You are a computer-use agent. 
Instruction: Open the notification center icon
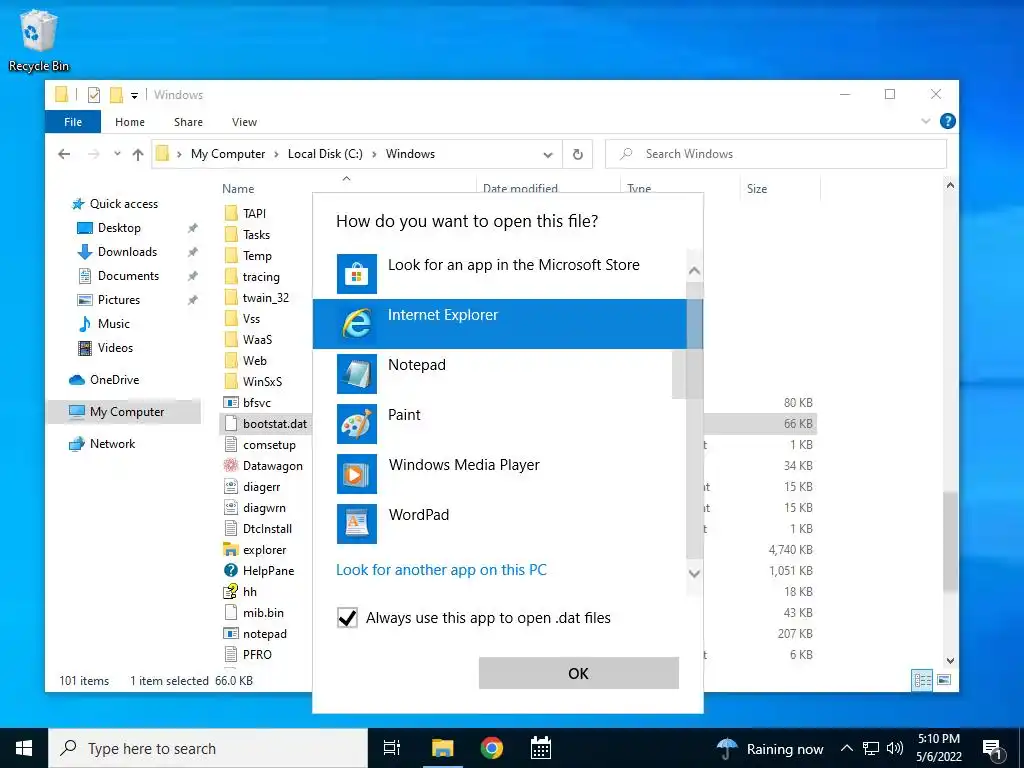pos(993,749)
